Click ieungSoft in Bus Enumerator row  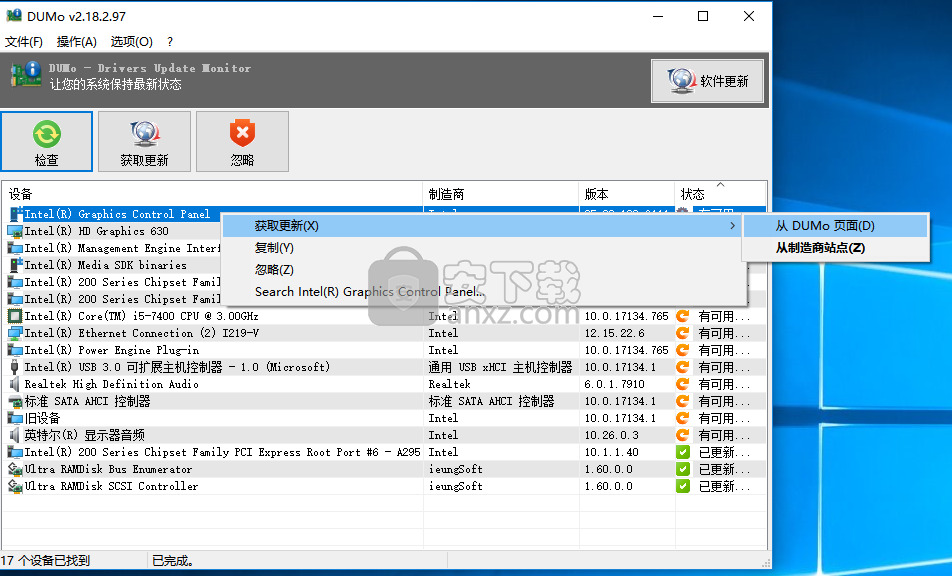[455, 469]
